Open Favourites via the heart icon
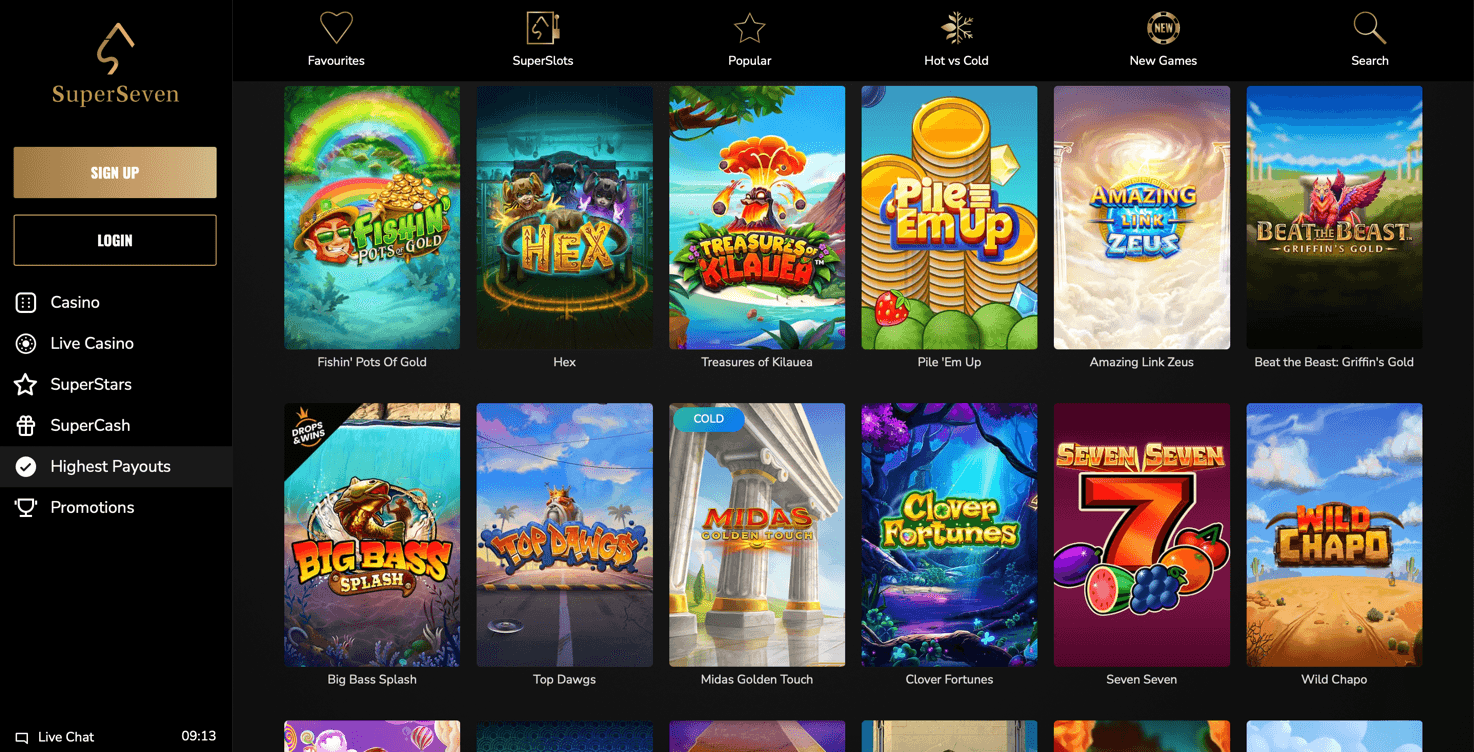Viewport: 1474px width, 752px height. pos(336,28)
